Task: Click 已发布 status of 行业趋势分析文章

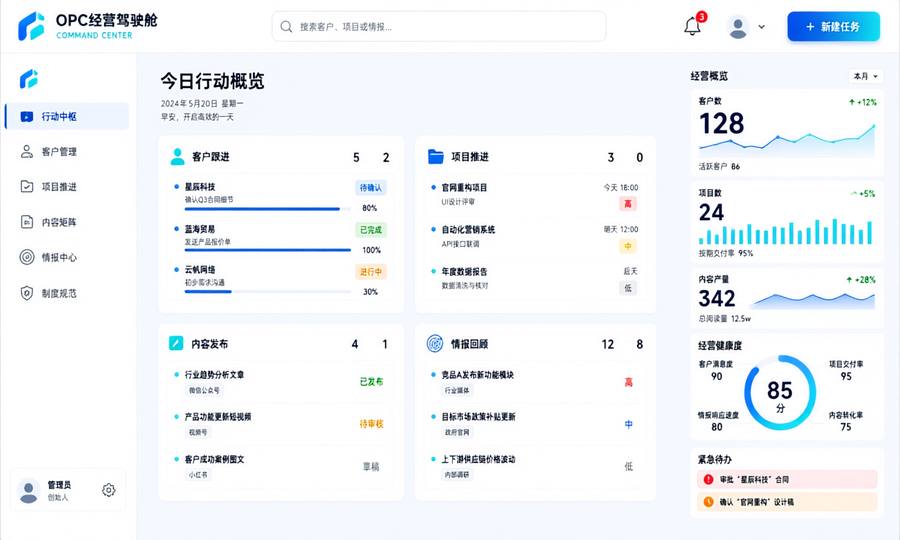Action: 371,382
